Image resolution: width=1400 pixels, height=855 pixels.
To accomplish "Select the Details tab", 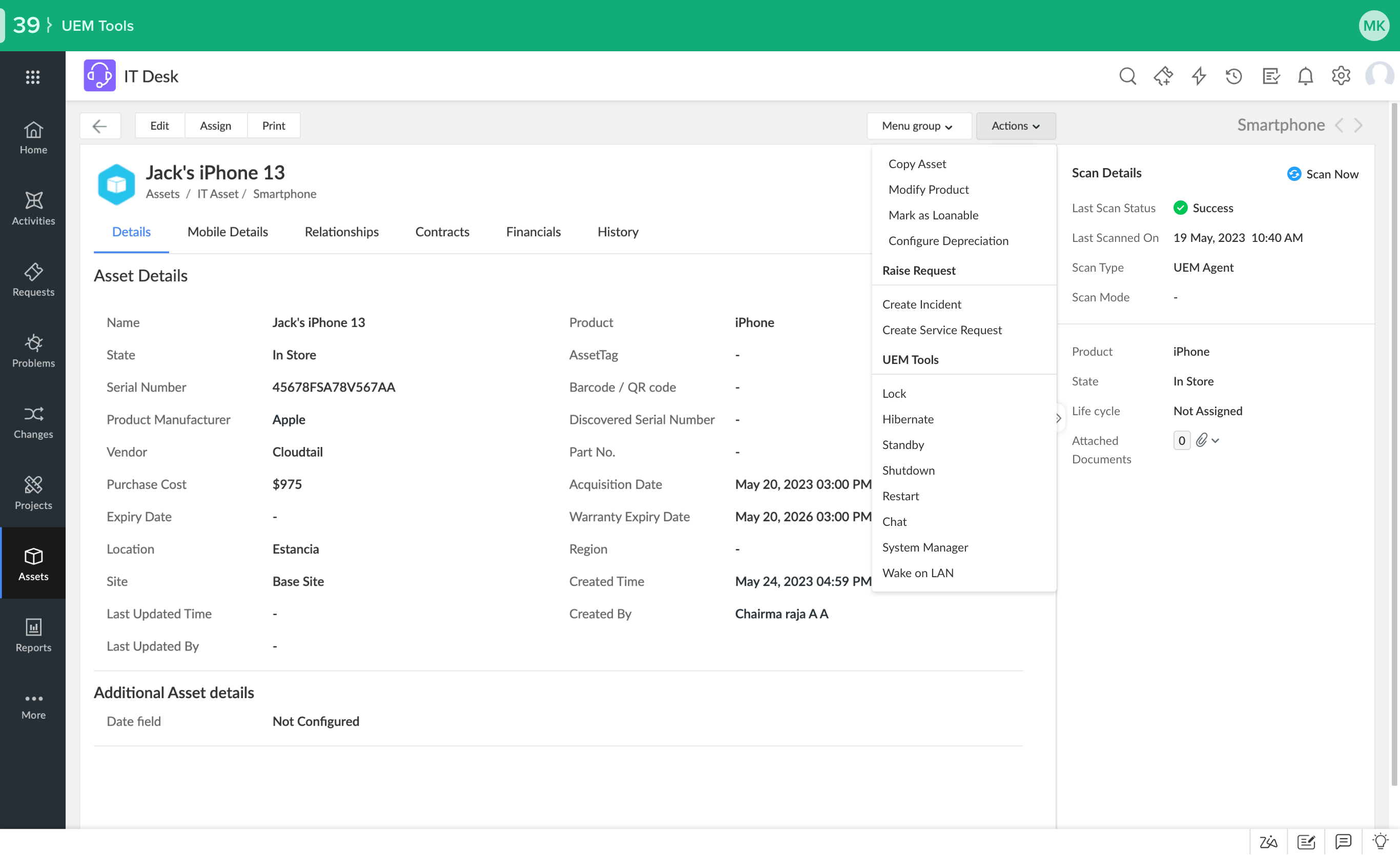I will (131, 232).
